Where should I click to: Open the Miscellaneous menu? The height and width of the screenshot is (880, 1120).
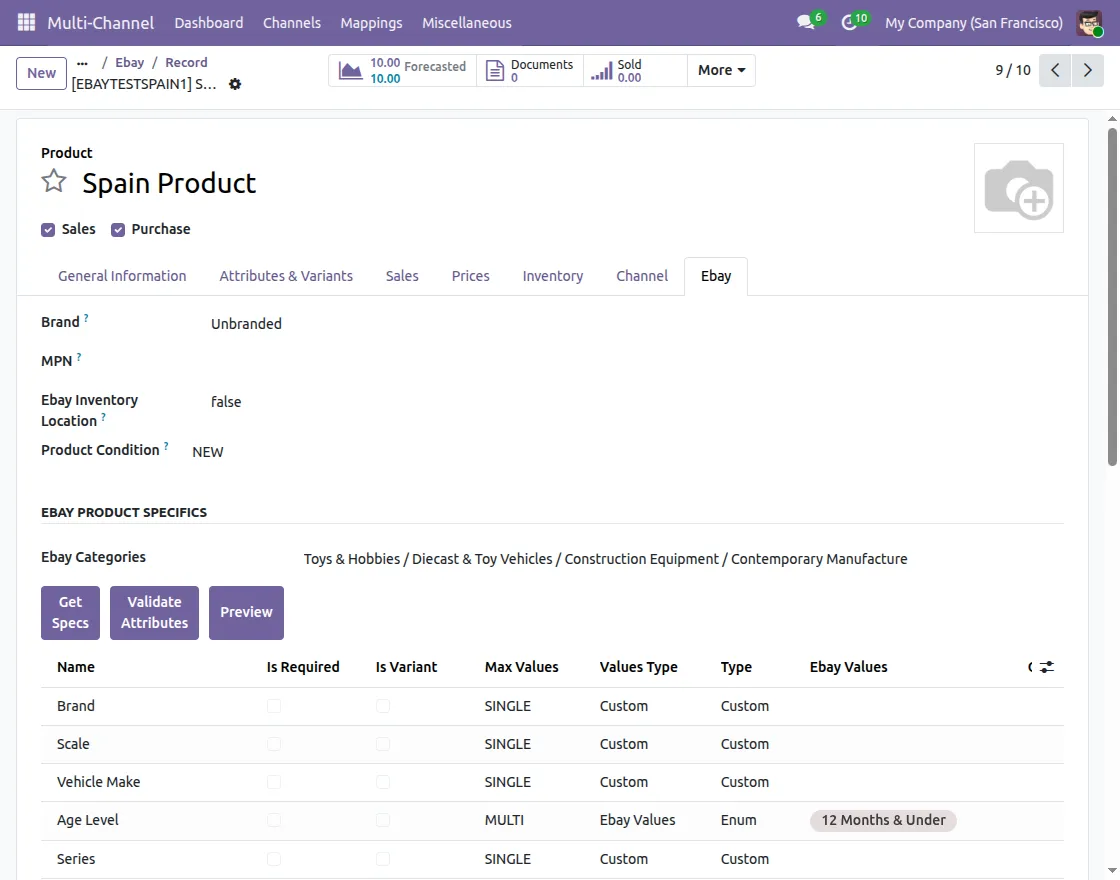[466, 23]
